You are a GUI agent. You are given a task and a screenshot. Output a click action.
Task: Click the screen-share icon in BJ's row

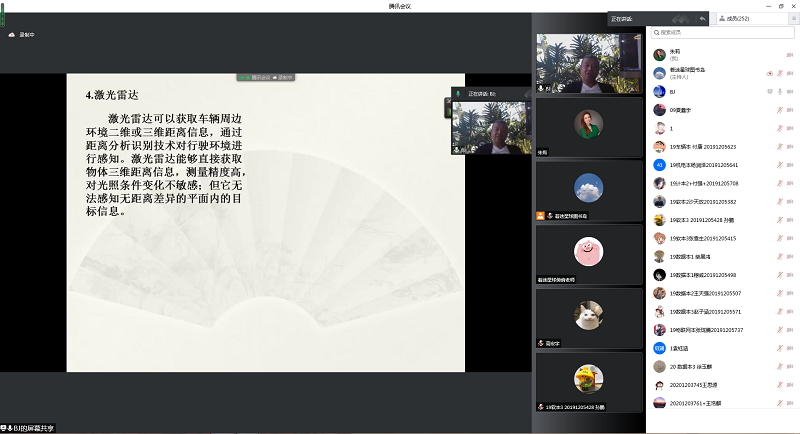(x=768, y=91)
